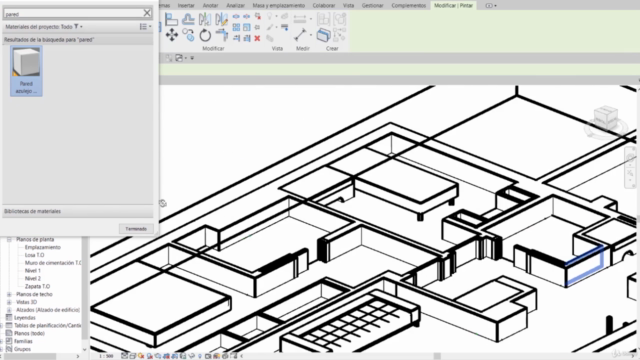Open the Measure tool dropdown arrow

[311, 35]
